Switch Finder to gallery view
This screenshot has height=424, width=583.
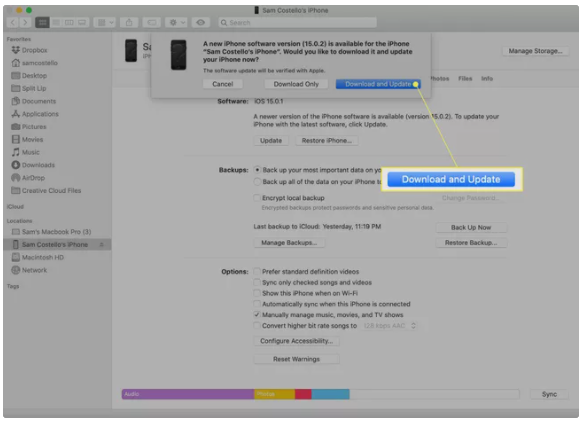tap(82, 23)
